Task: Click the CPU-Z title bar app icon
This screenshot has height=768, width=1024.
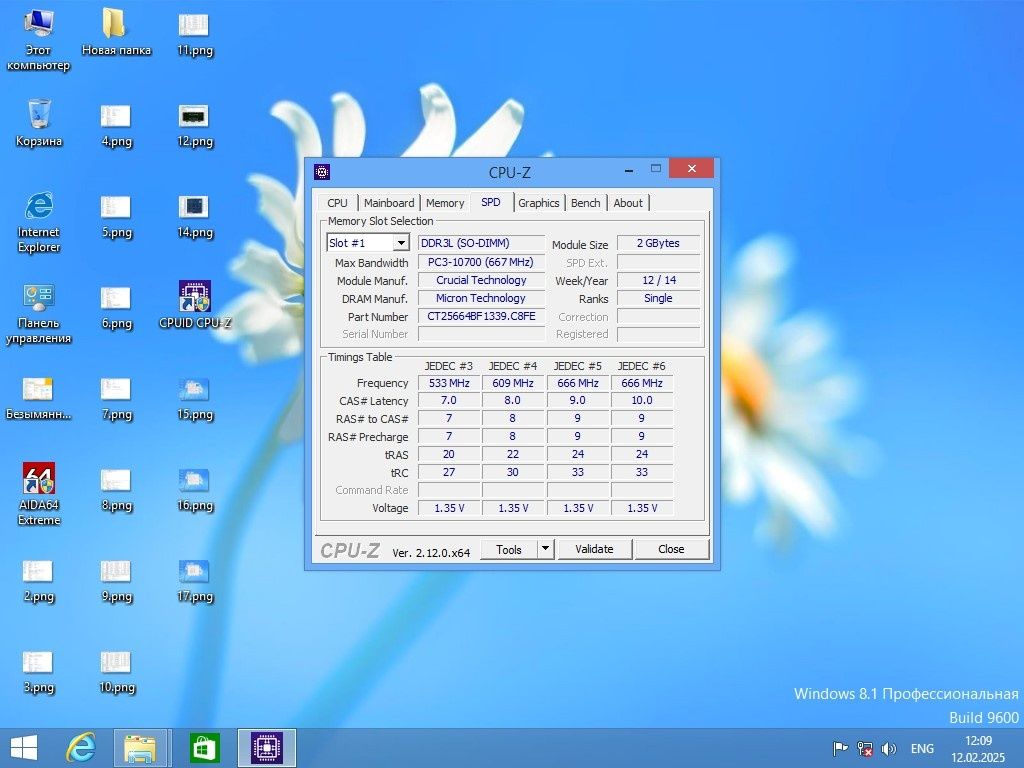Action: [x=322, y=172]
